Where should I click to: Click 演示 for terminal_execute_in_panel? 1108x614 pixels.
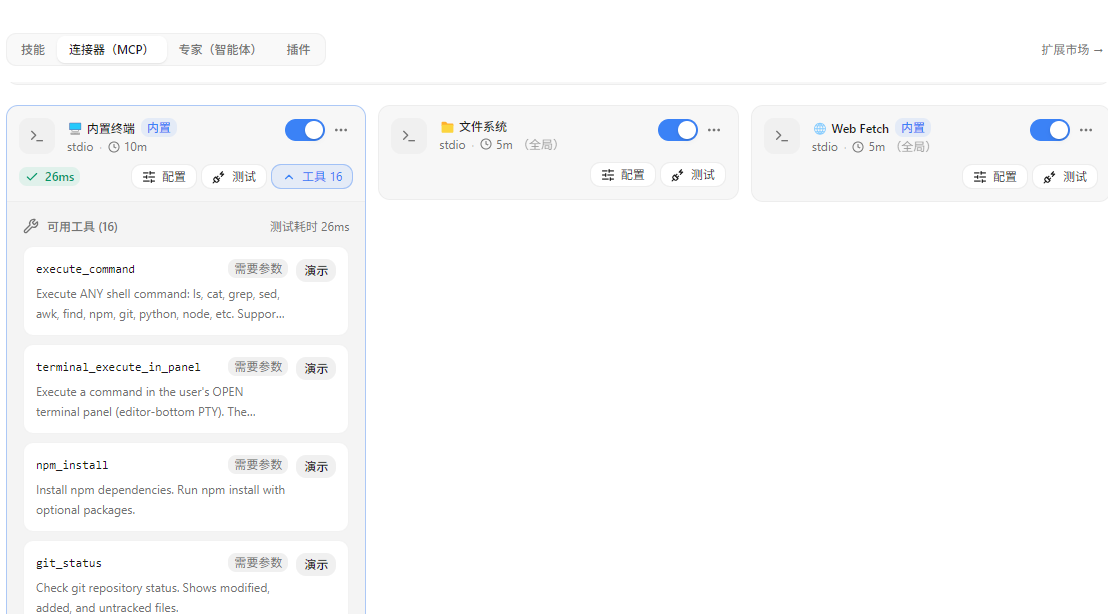(x=316, y=369)
